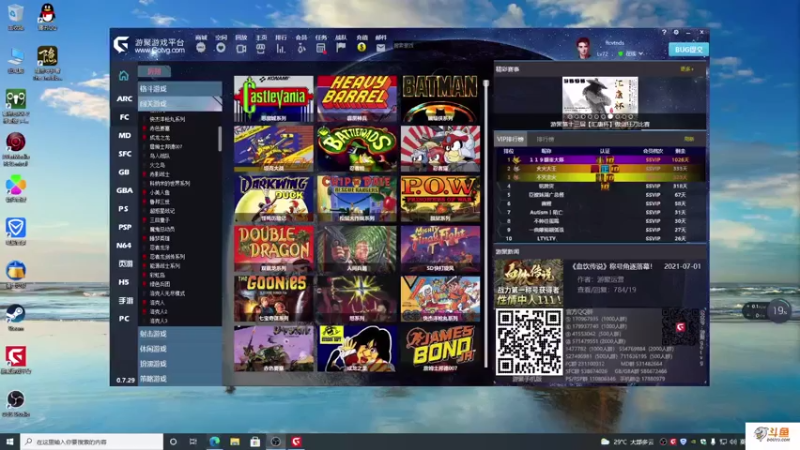
Task: Select the H5 platform tab
Action: (124, 282)
